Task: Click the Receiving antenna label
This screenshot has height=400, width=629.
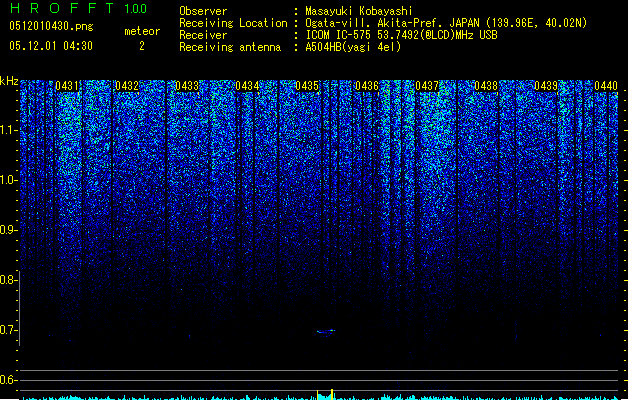Action: tap(230, 47)
